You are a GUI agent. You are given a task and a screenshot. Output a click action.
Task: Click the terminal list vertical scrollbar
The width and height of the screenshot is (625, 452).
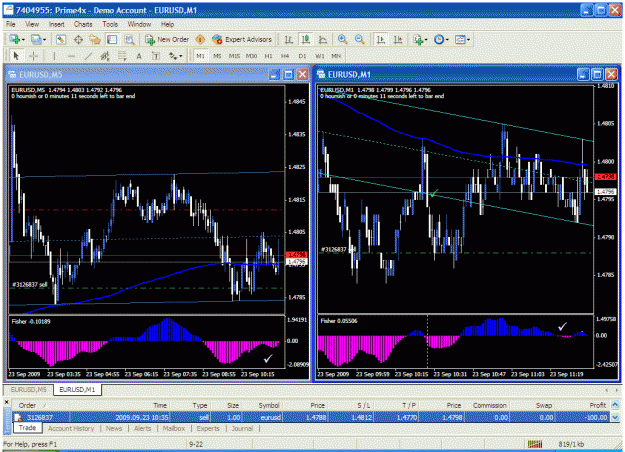tap(615, 411)
